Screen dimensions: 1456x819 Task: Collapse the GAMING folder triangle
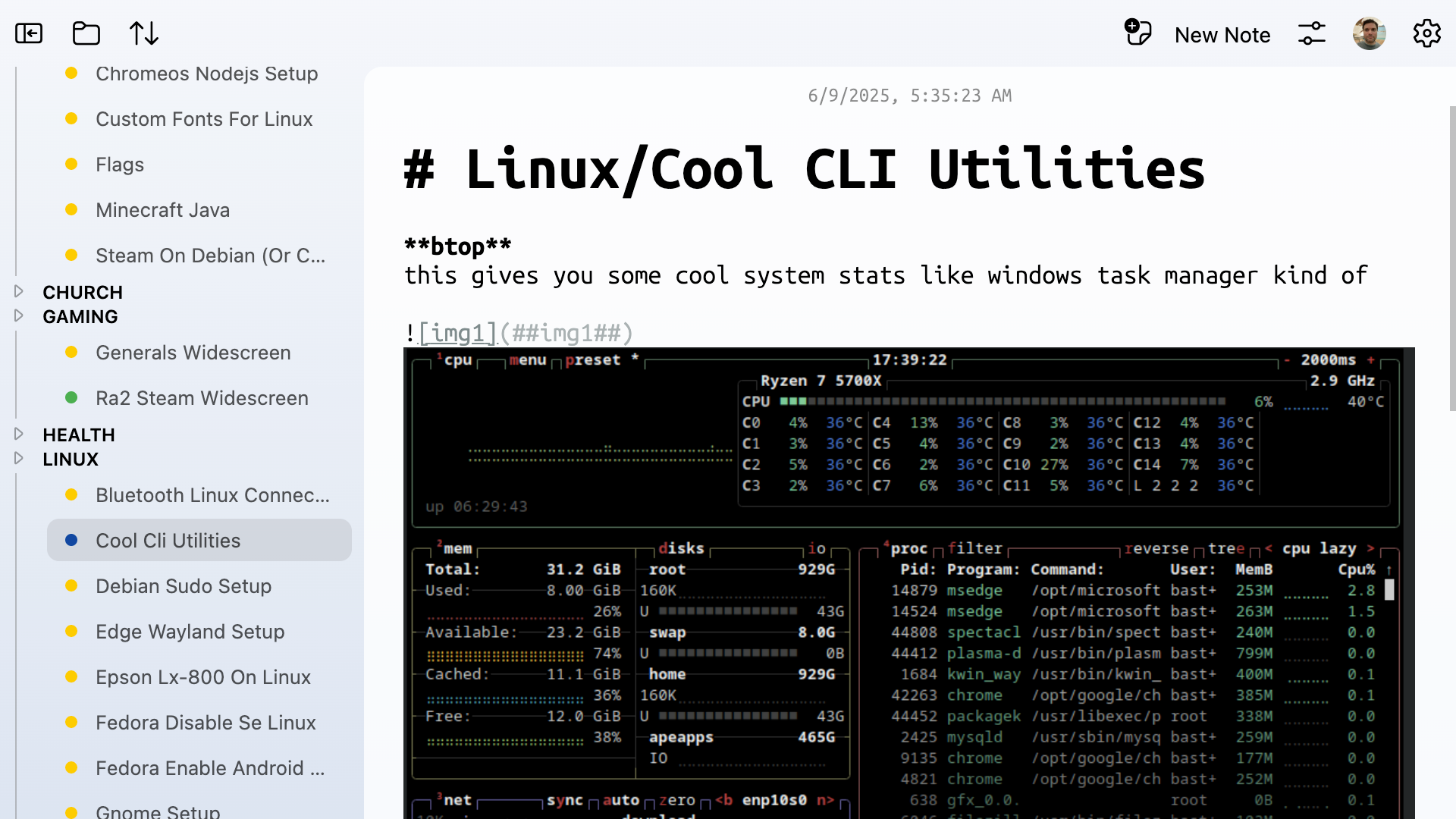coord(19,315)
